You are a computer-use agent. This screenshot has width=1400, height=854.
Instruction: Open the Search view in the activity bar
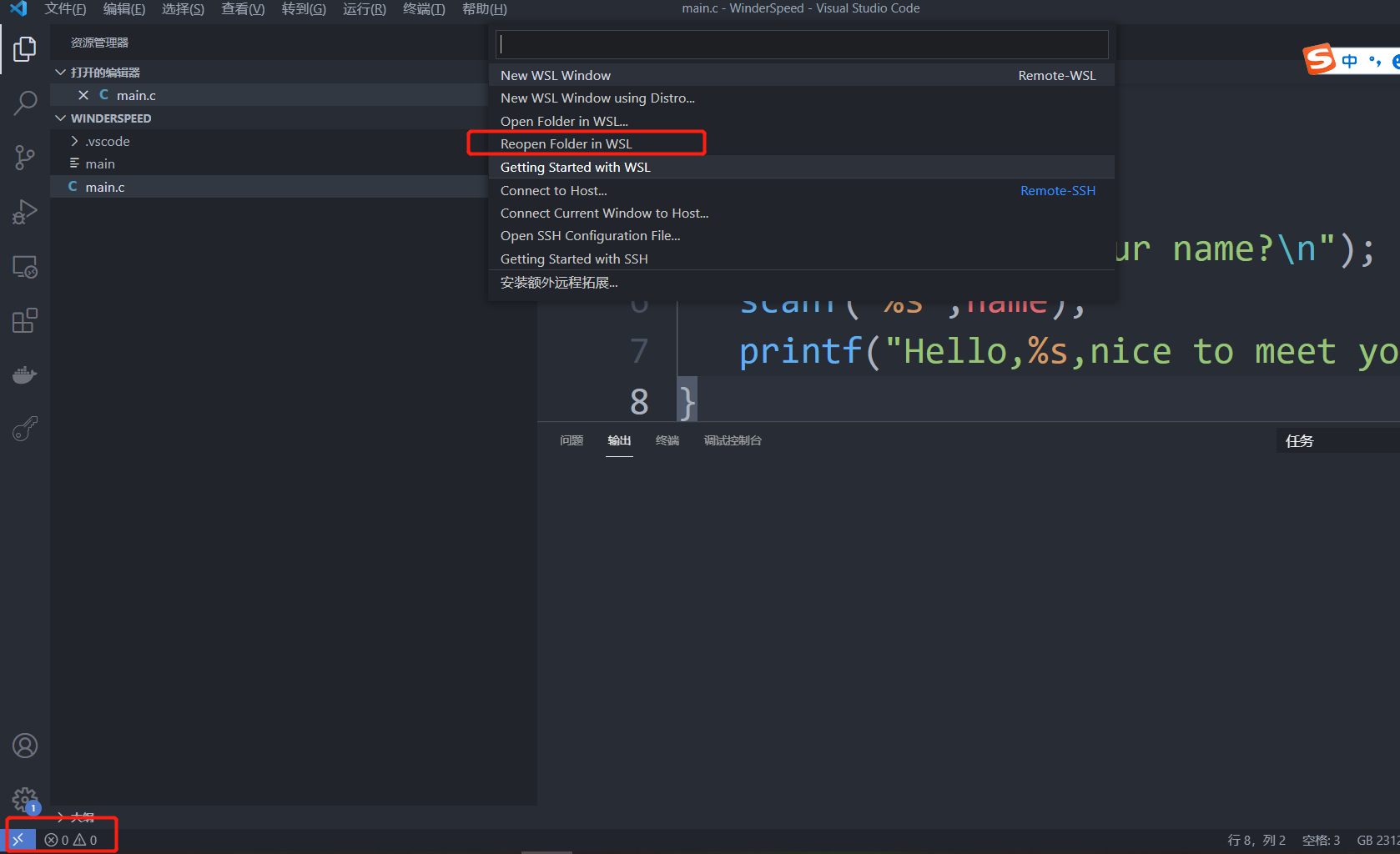pyautogui.click(x=24, y=103)
